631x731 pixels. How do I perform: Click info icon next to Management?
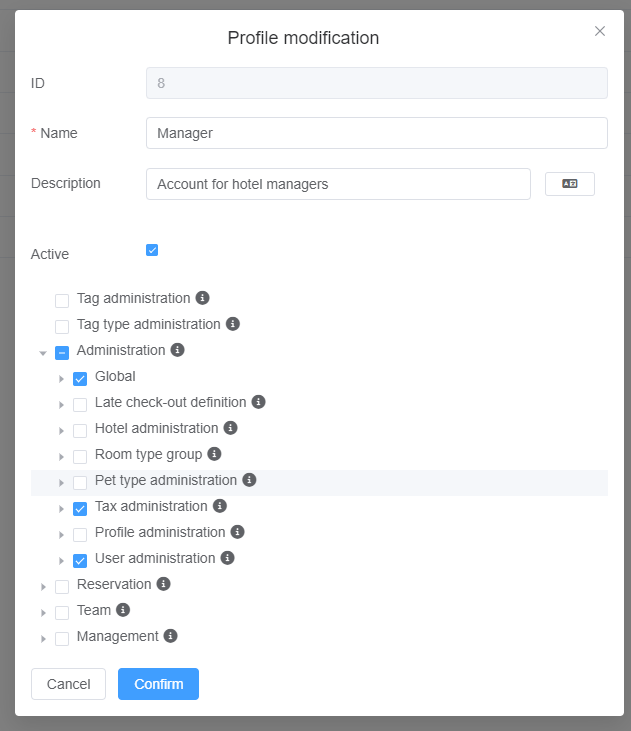point(170,636)
